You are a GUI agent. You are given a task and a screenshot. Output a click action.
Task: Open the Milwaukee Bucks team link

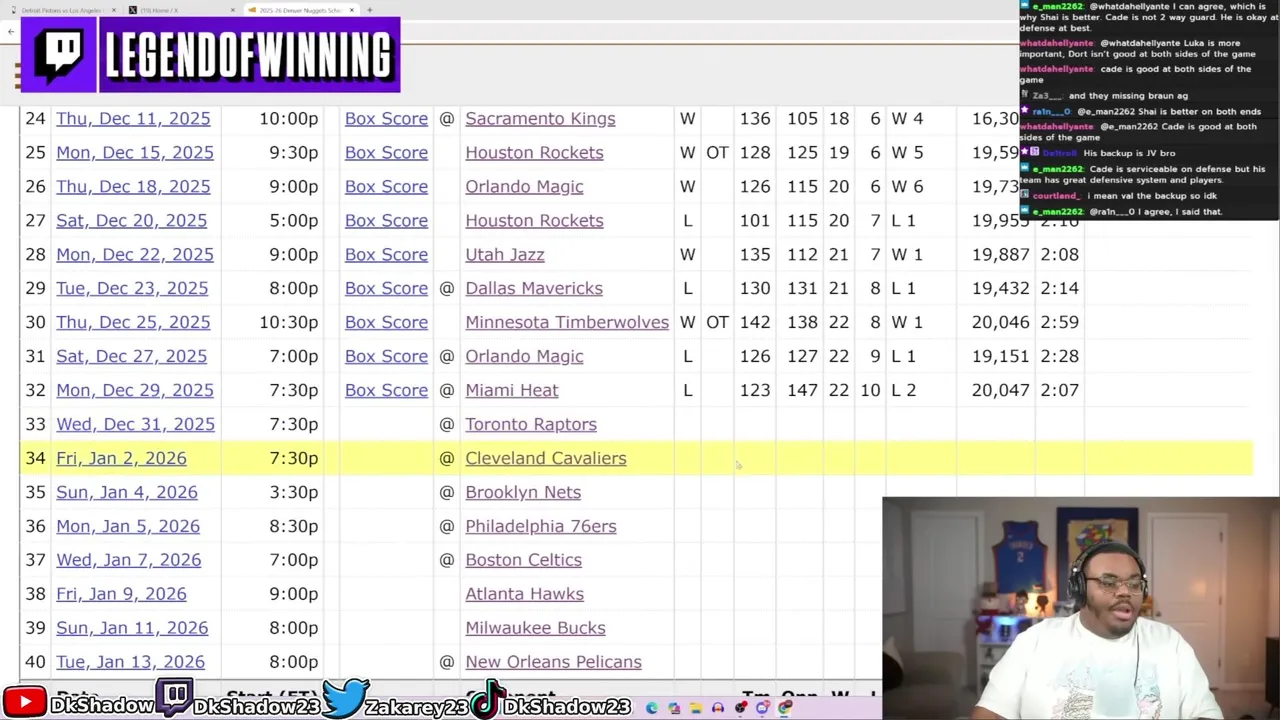tap(535, 629)
